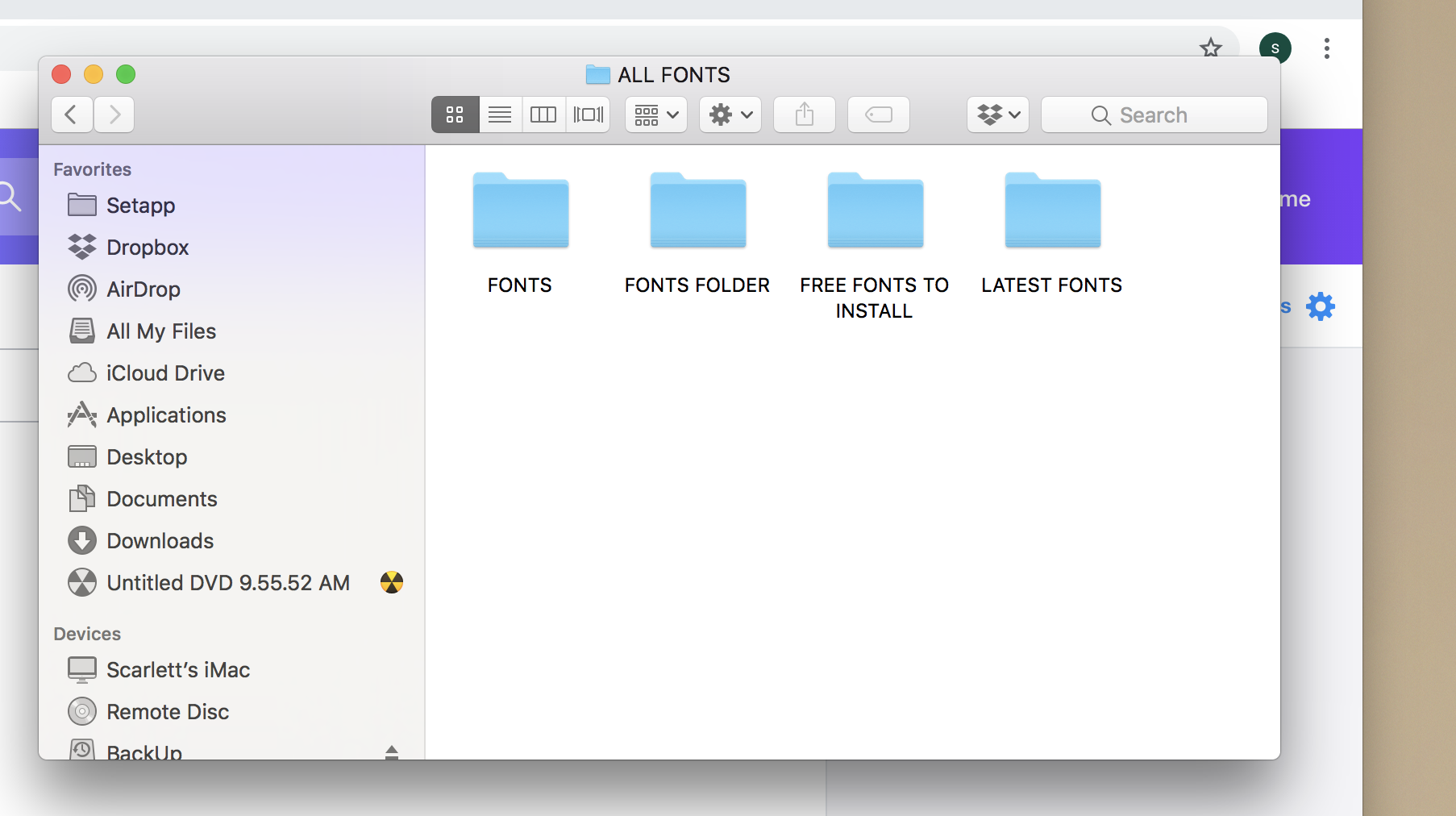Open the browser profile avatar S
Screen dimensions: 1456x816
pos(1275,48)
